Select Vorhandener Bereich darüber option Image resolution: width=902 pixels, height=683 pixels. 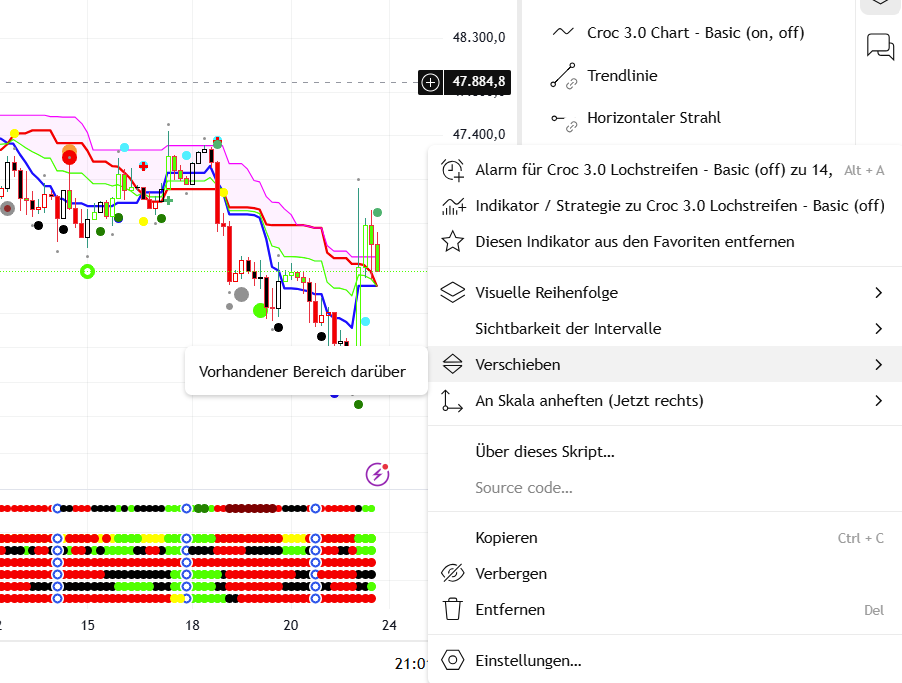coord(302,371)
